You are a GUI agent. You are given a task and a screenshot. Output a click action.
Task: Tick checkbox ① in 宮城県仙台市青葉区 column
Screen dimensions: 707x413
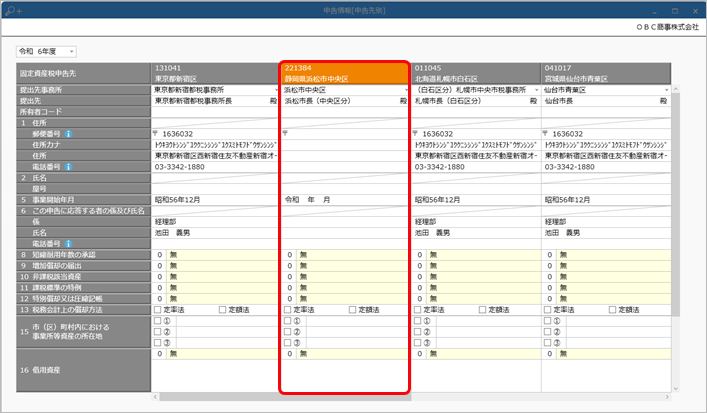pyautogui.click(x=547, y=321)
